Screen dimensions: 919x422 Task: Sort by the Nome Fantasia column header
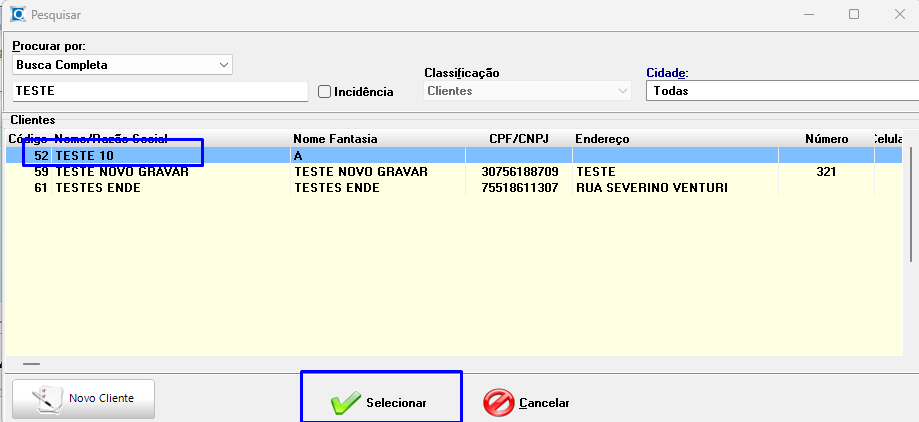[x=335, y=139]
